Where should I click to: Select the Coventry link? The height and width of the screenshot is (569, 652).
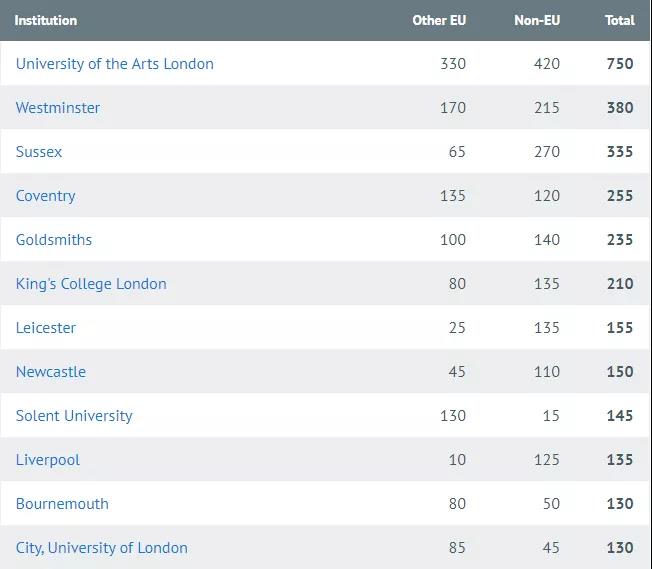[x=46, y=196]
